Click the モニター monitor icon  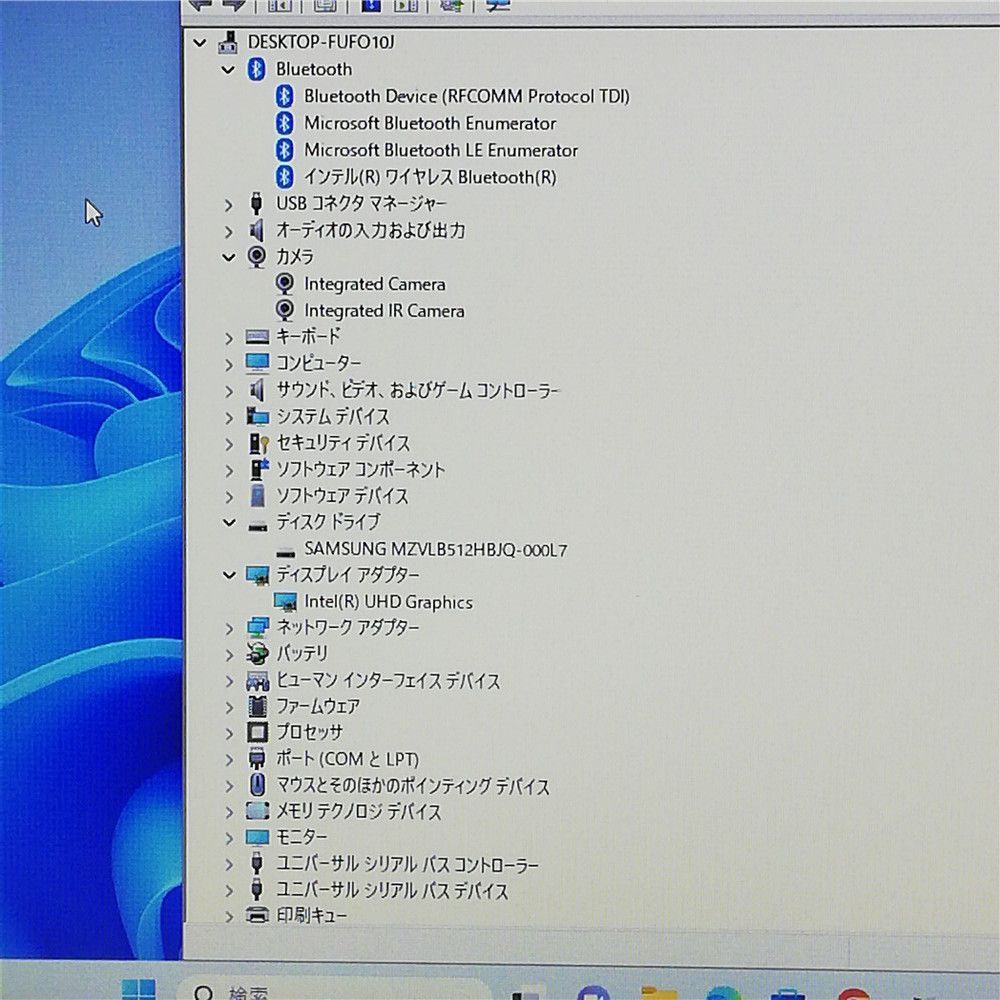(257, 838)
